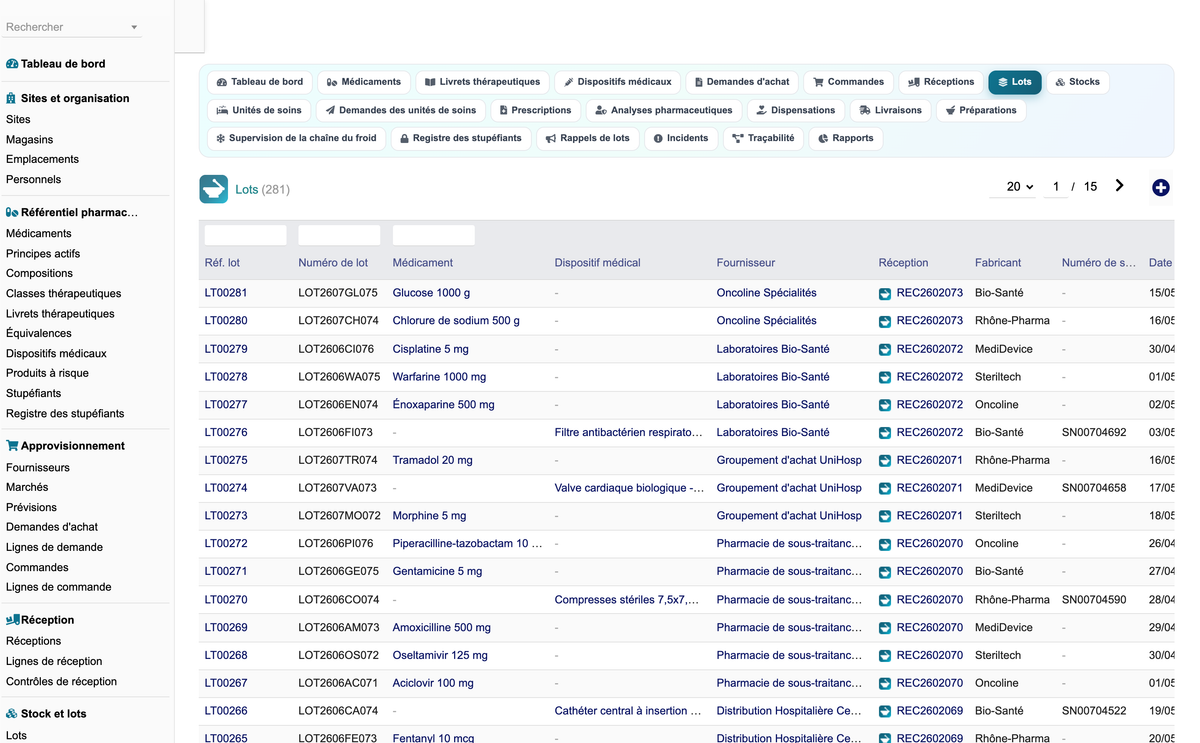This screenshot has height=743, width=1200.
Task: Open lot LT00276
Action: (x=226, y=432)
